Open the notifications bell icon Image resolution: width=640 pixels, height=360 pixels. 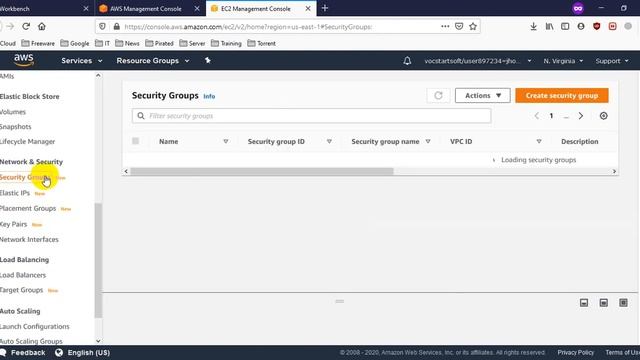click(x=407, y=61)
